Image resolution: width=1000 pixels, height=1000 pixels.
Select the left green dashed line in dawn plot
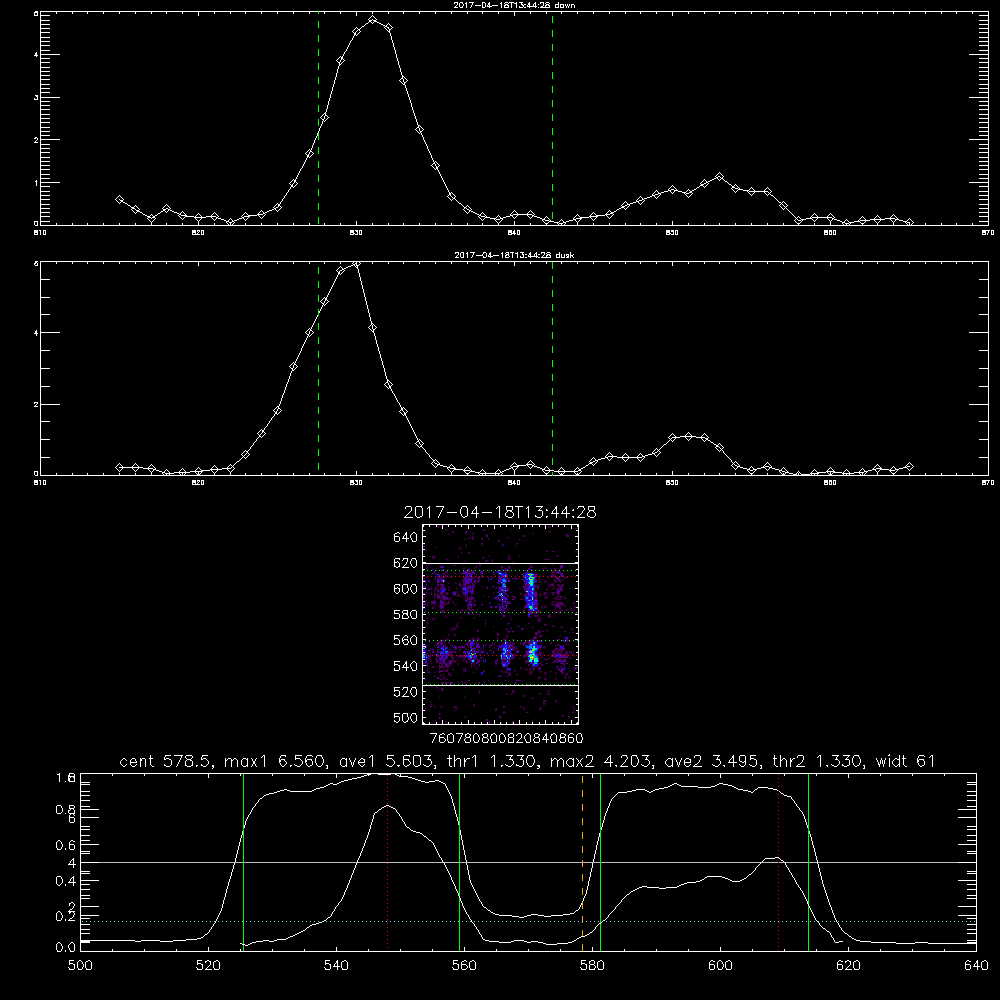pyautogui.click(x=318, y=119)
